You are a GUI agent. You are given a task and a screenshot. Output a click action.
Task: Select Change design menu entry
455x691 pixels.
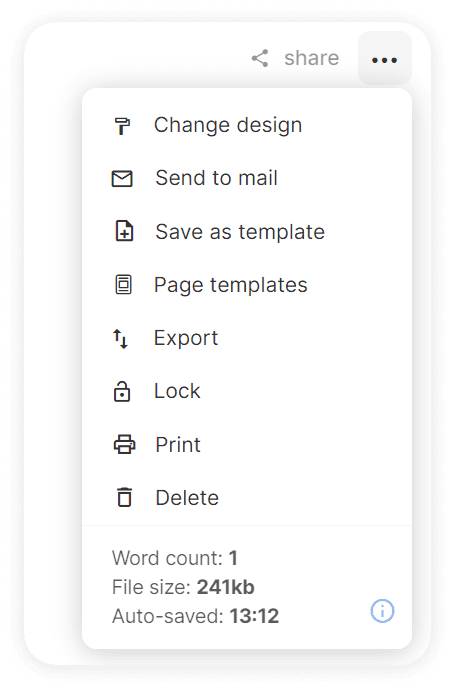click(x=247, y=126)
